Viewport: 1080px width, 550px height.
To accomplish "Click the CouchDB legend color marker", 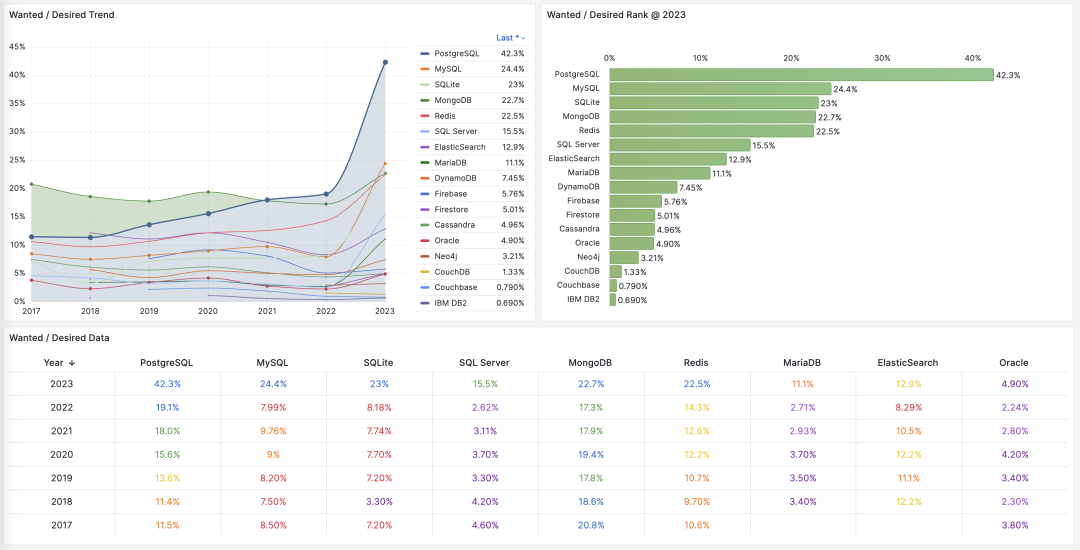I will tap(425, 272).
